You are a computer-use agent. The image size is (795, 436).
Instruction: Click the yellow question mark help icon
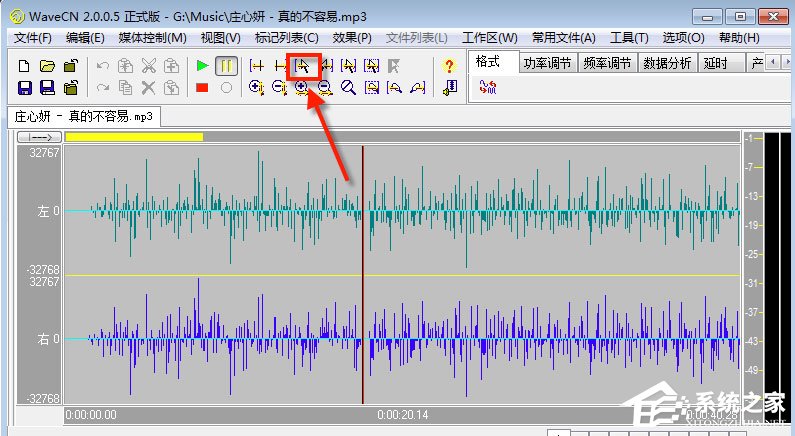point(449,66)
